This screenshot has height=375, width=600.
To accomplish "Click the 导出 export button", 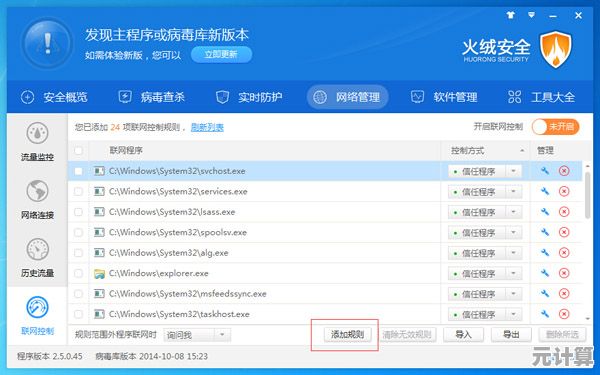I will click(511, 335).
